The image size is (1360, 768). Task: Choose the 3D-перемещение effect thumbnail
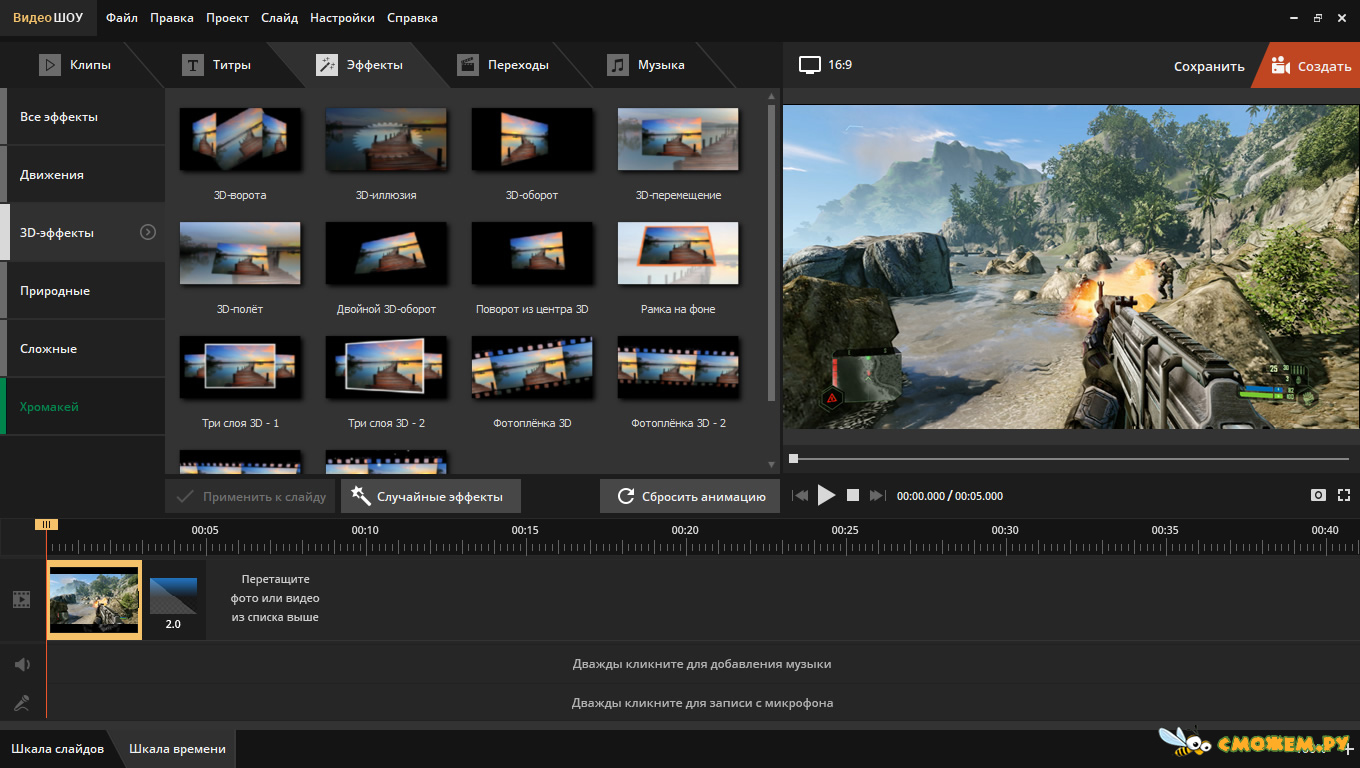[678, 139]
